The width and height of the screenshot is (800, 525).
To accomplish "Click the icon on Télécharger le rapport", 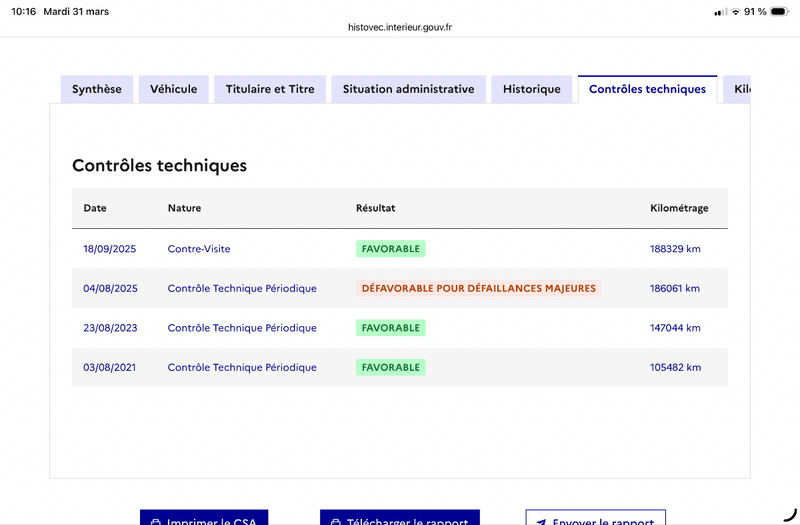I will click(336, 522).
